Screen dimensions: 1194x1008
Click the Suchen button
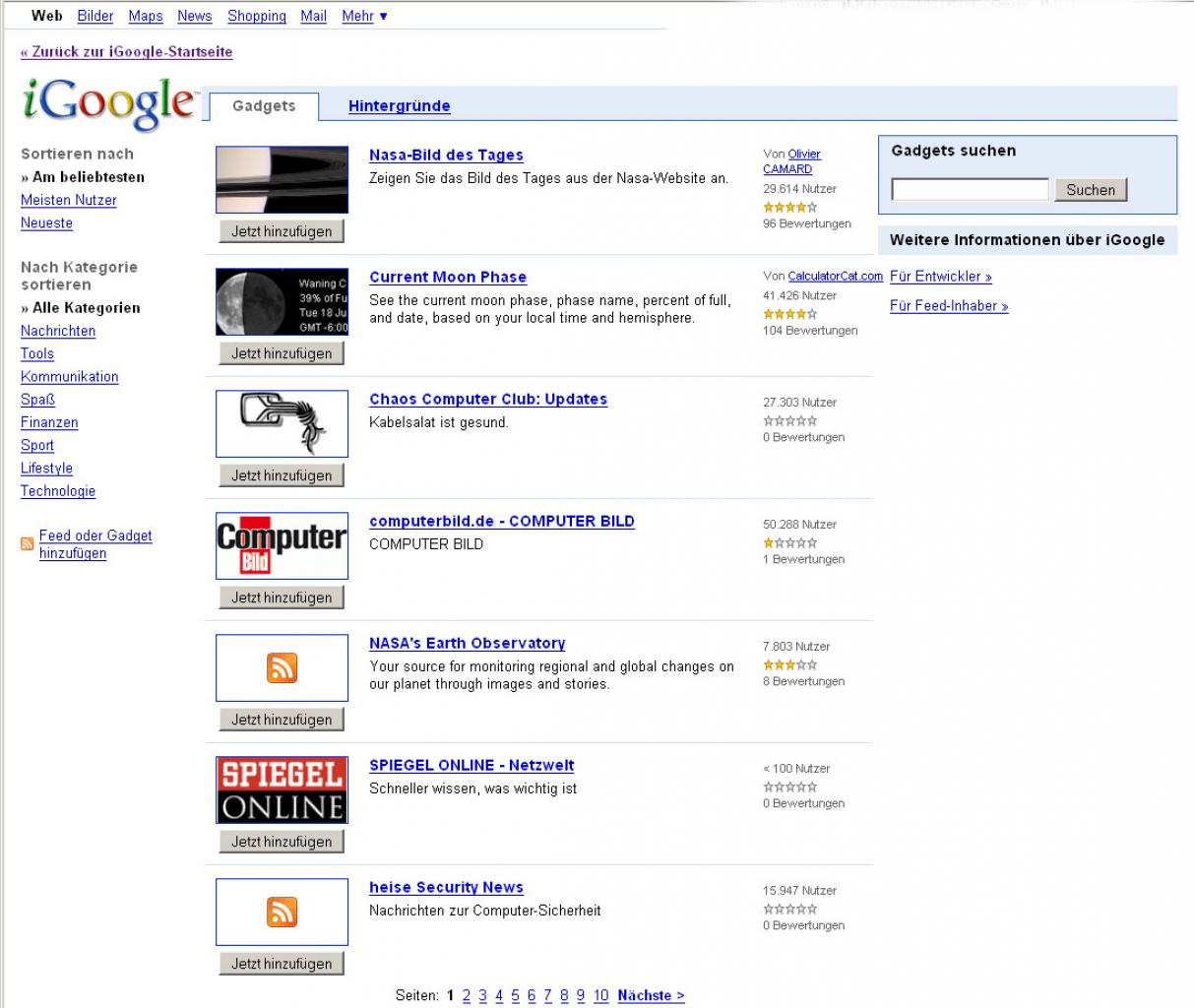(x=1091, y=190)
